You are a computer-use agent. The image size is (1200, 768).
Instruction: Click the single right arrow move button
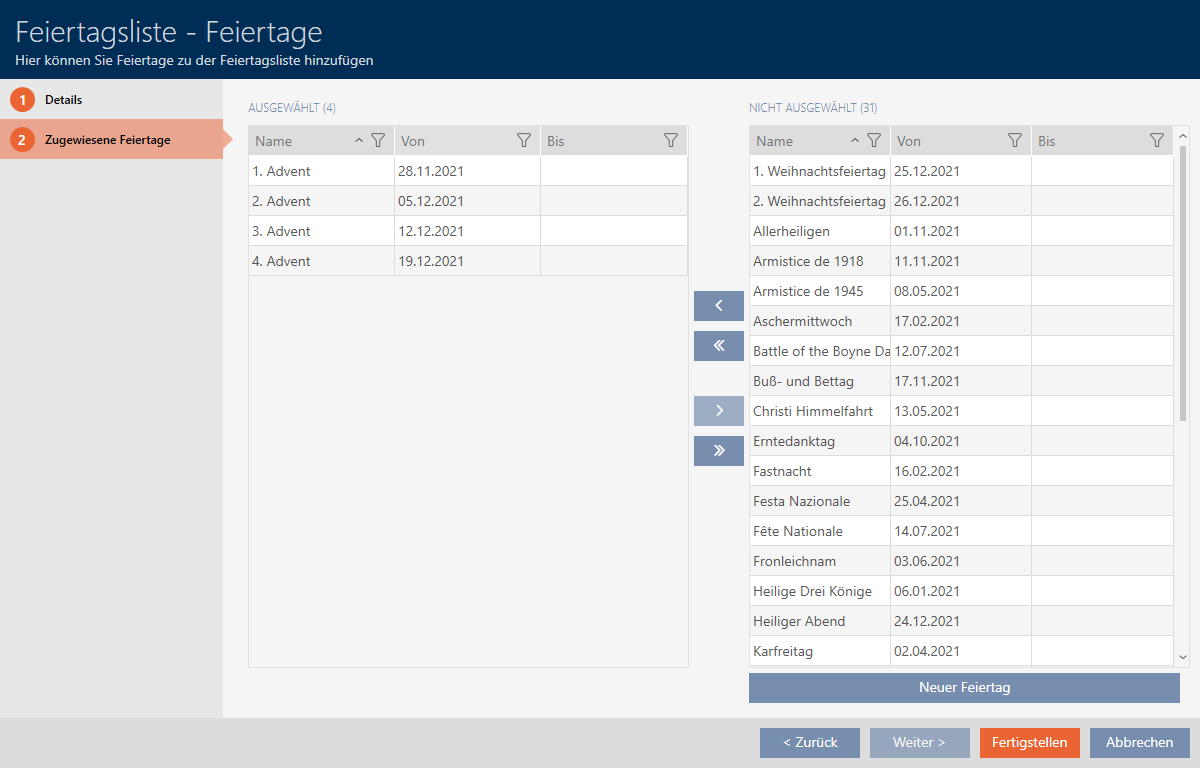pos(718,411)
